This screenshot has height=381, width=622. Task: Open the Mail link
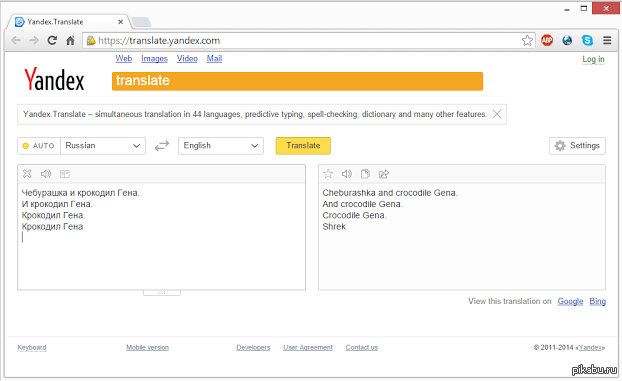214,59
